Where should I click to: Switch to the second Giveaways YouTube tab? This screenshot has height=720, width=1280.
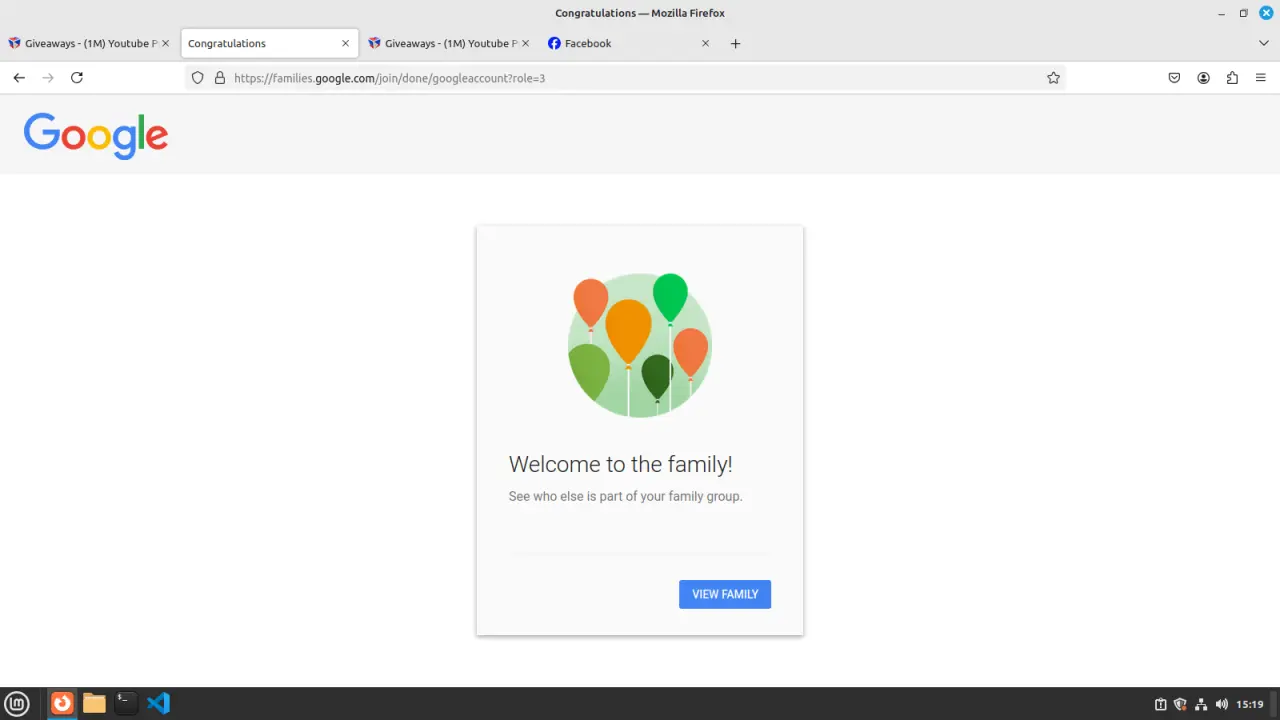[449, 44]
